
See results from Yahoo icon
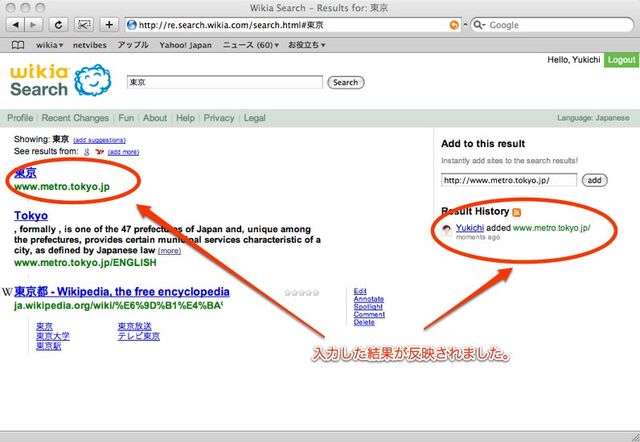click(99, 152)
